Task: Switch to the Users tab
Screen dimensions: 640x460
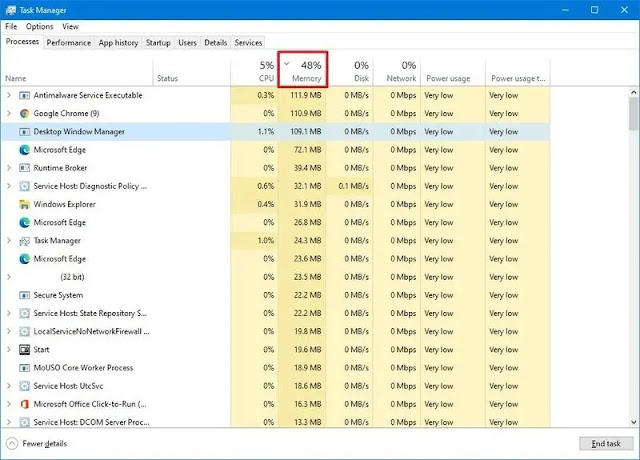Action: pyautogui.click(x=187, y=43)
